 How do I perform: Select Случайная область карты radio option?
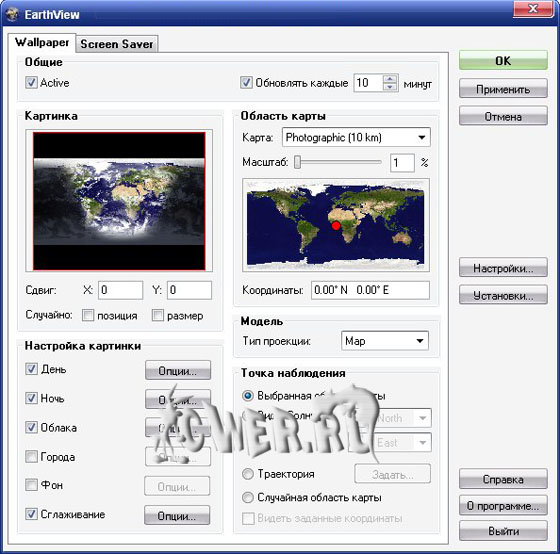coord(248,497)
